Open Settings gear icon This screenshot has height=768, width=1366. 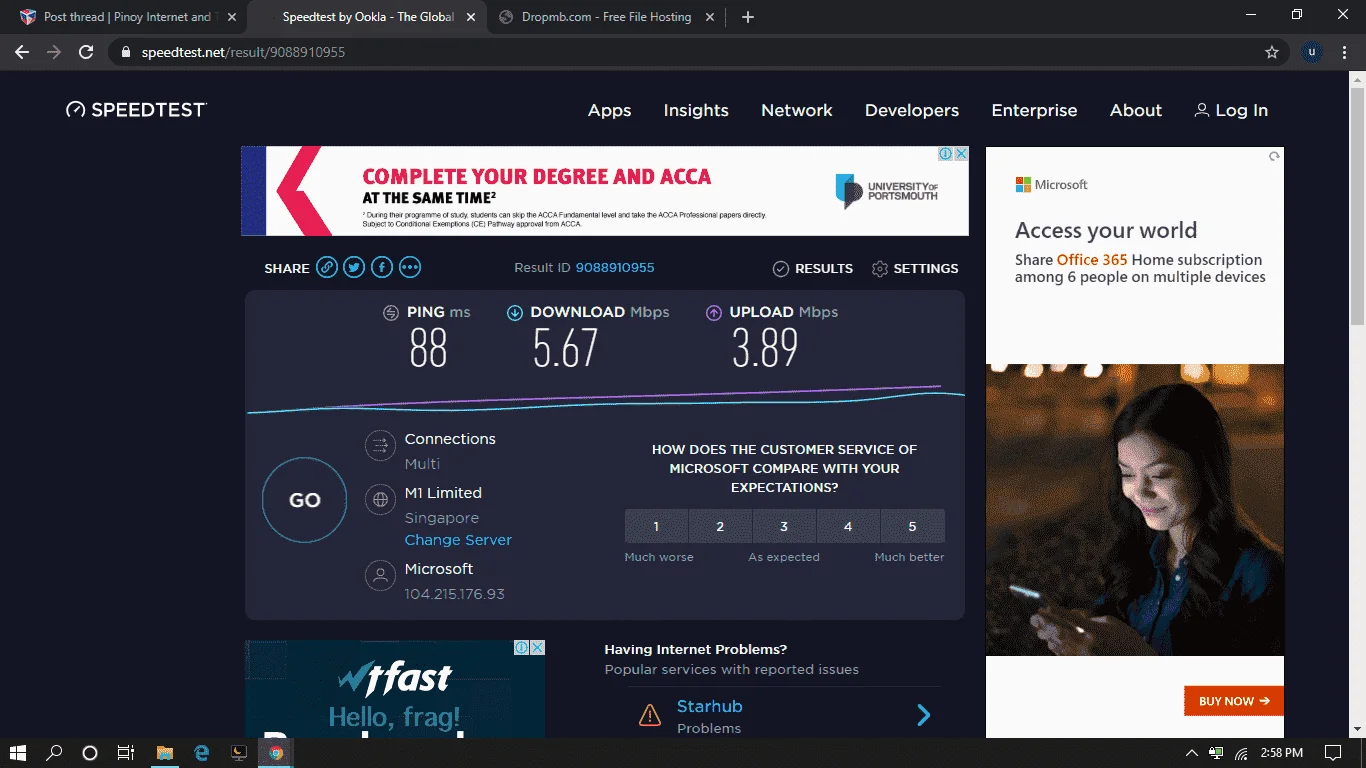[880, 269]
